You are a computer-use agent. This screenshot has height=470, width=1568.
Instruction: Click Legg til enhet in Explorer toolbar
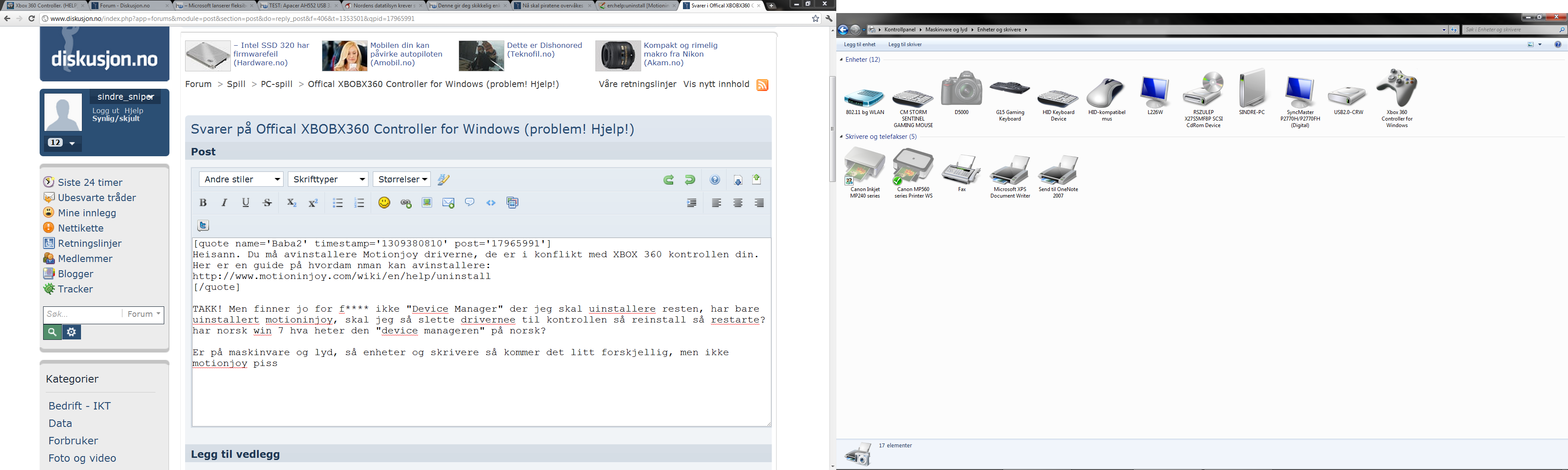pos(859,44)
